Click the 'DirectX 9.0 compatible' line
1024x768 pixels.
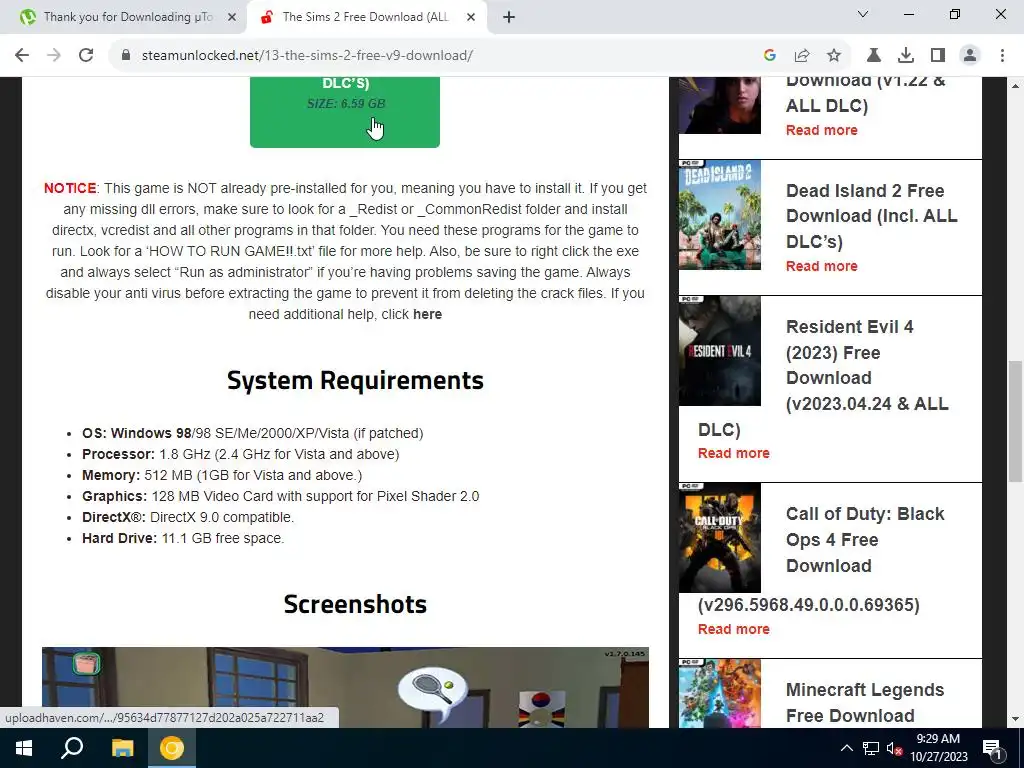188,517
